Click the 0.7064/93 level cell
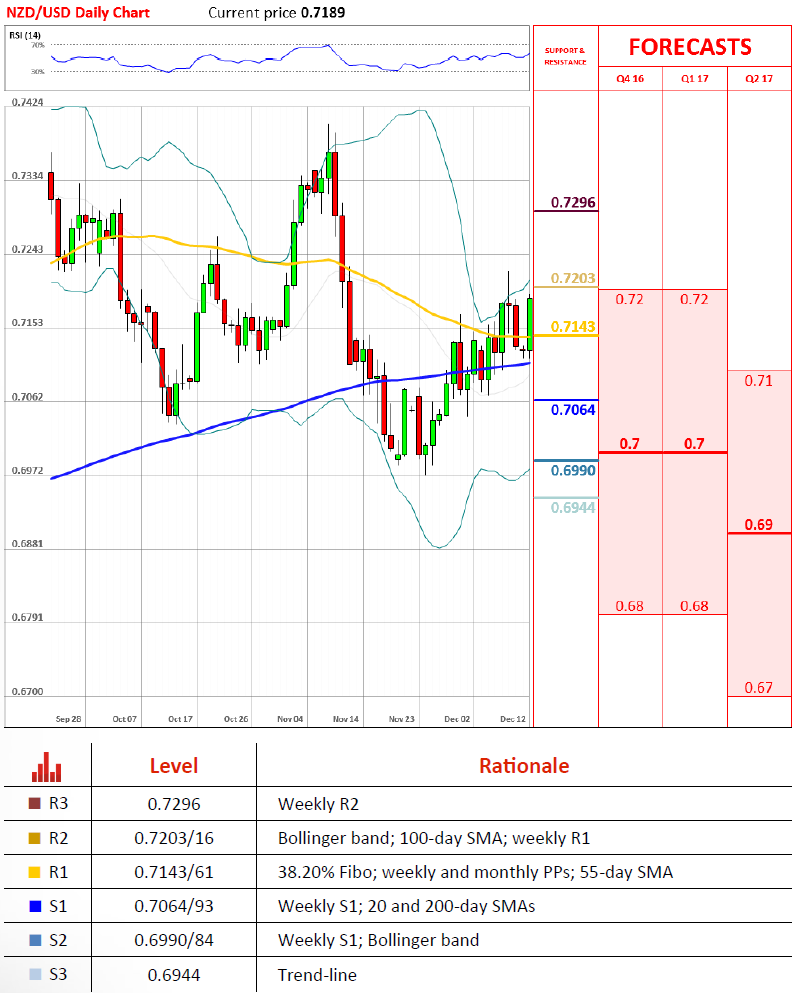The width and height of the screenshot is (797, 993). 174,907
